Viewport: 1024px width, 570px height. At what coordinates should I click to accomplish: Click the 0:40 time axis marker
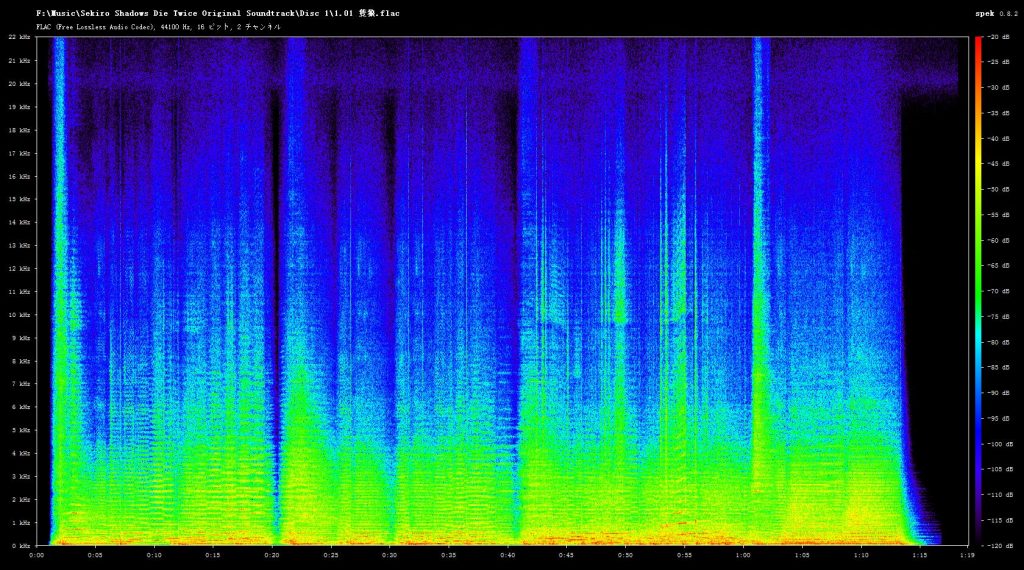[x=507, y=555]
